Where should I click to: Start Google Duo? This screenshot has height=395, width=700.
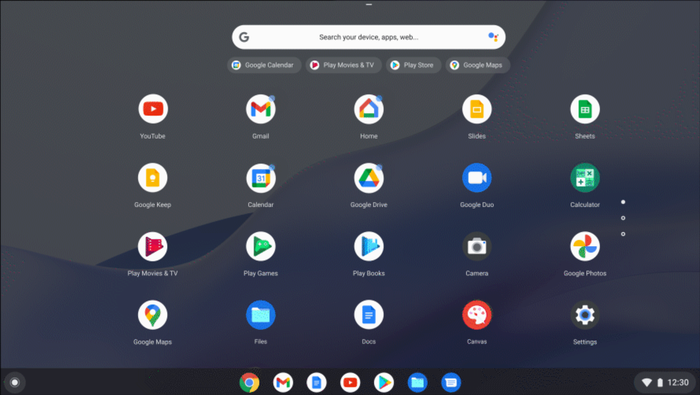coord(477,178)
